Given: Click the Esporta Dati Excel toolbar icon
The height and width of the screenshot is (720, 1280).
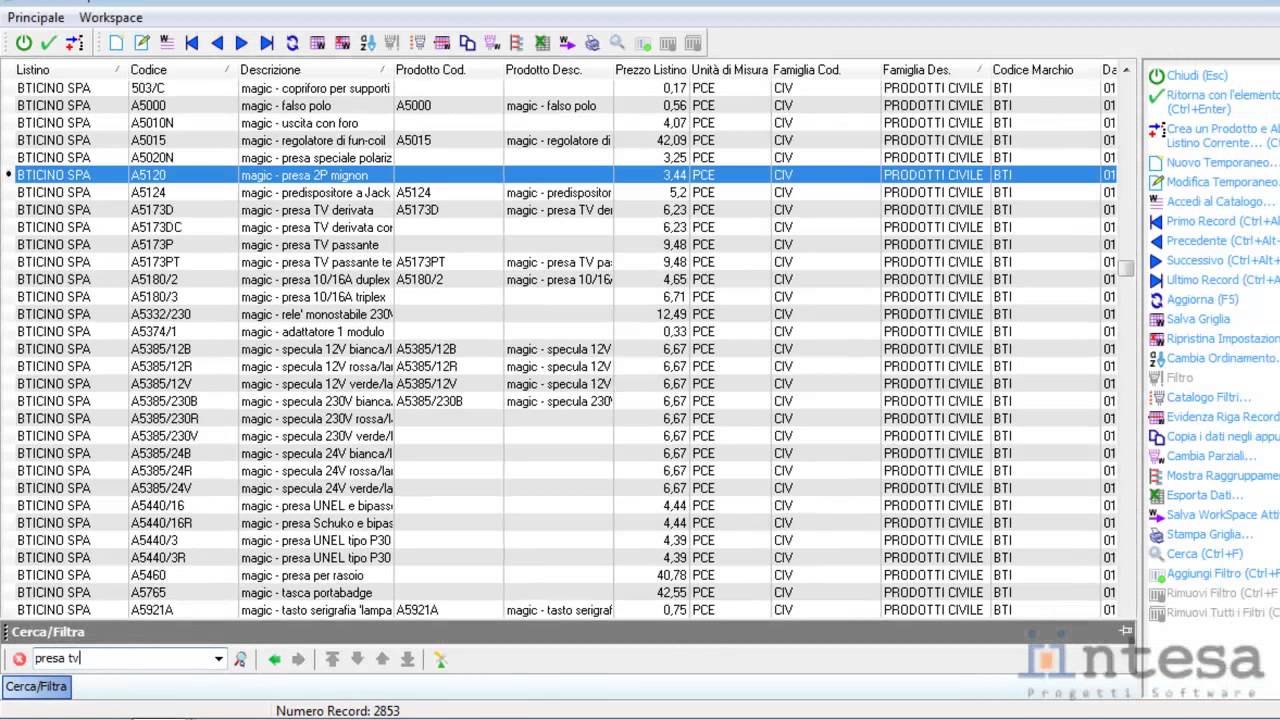Looking at the screenshot, I should coord(542,43).
